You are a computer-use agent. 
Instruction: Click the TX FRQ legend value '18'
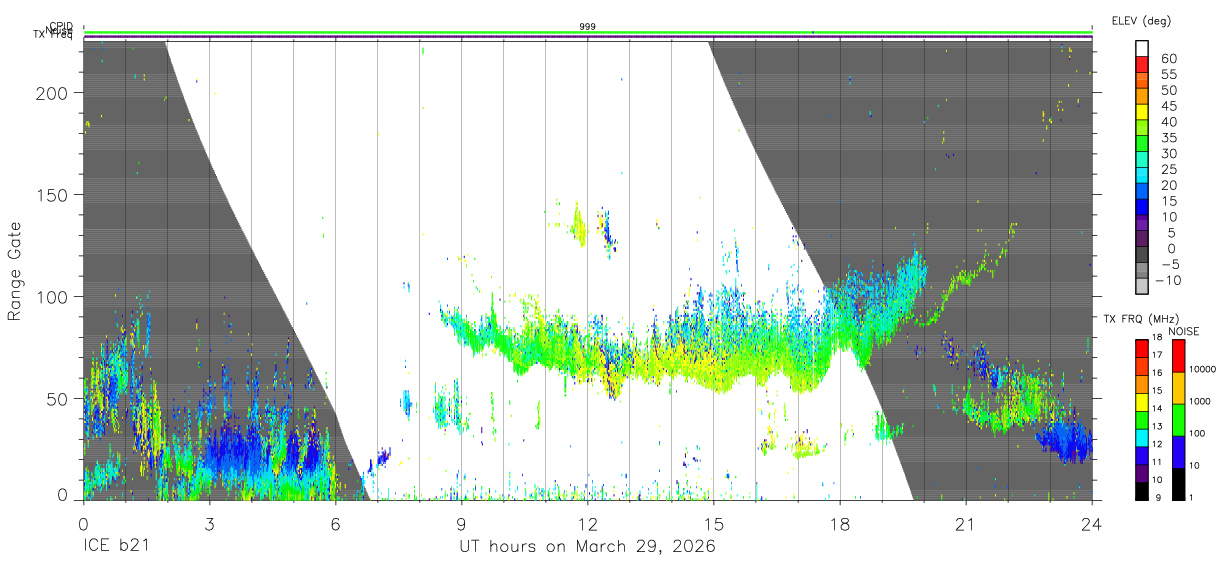pyautogui.click(x=1156, y=337)
